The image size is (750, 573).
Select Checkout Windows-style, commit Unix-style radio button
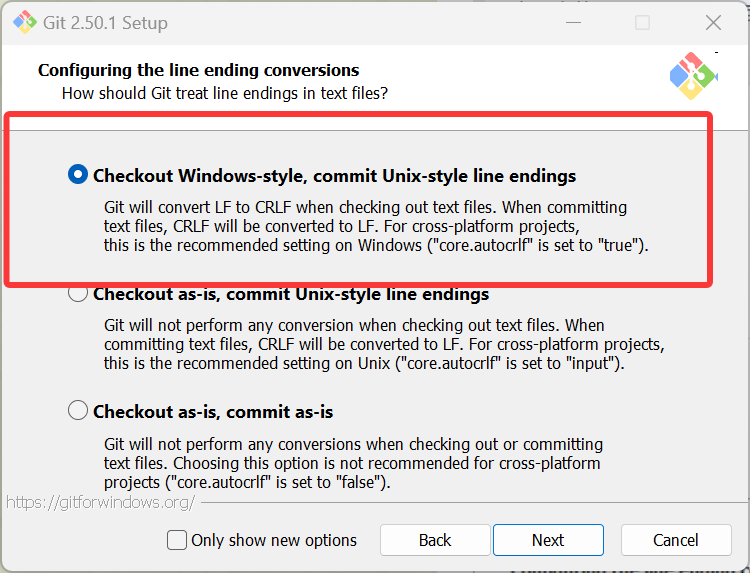click(x=78, y=175)
